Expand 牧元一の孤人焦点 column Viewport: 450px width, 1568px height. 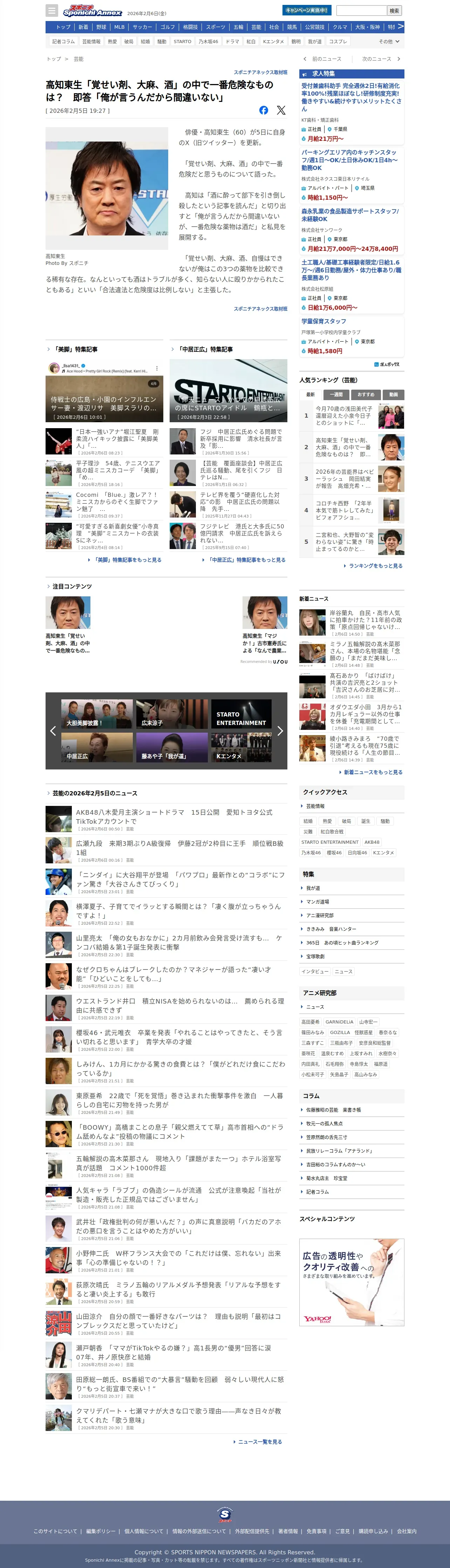[352, 1123]
